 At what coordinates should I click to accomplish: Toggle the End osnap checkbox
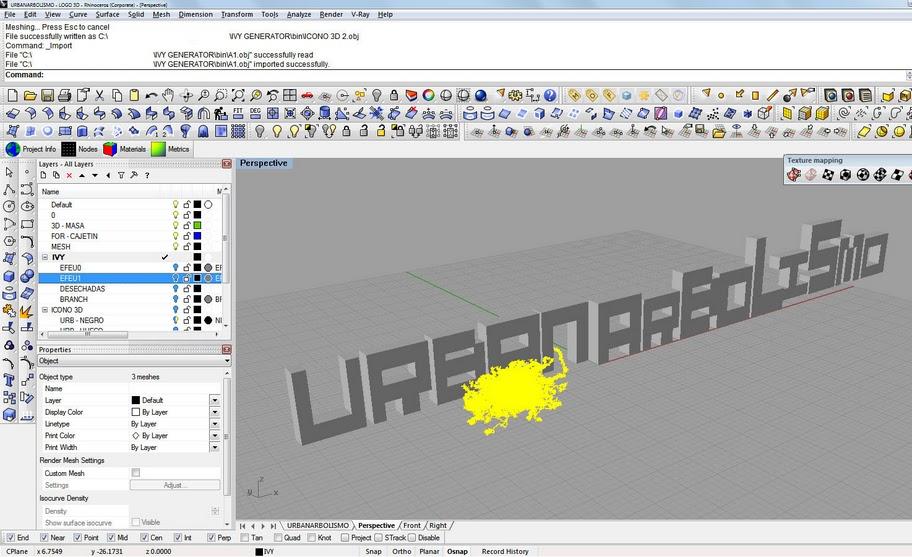(10, 538)
